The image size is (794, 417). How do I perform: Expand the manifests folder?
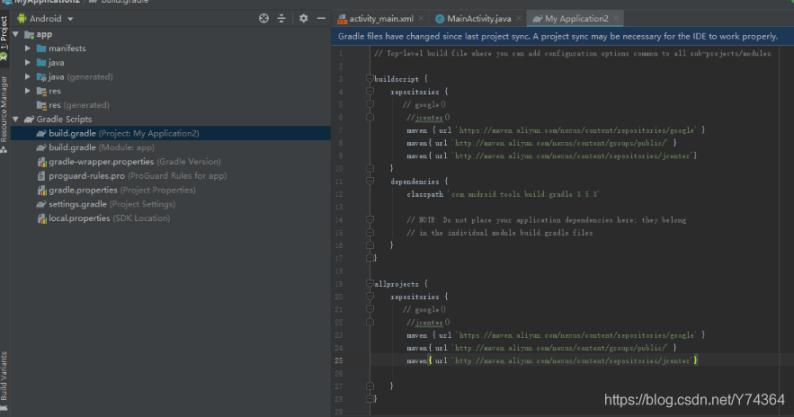pos(29,48)
